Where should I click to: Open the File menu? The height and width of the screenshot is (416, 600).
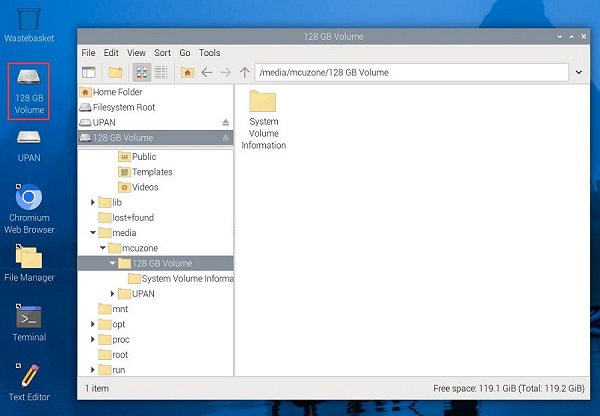click(x=88, y=53)
